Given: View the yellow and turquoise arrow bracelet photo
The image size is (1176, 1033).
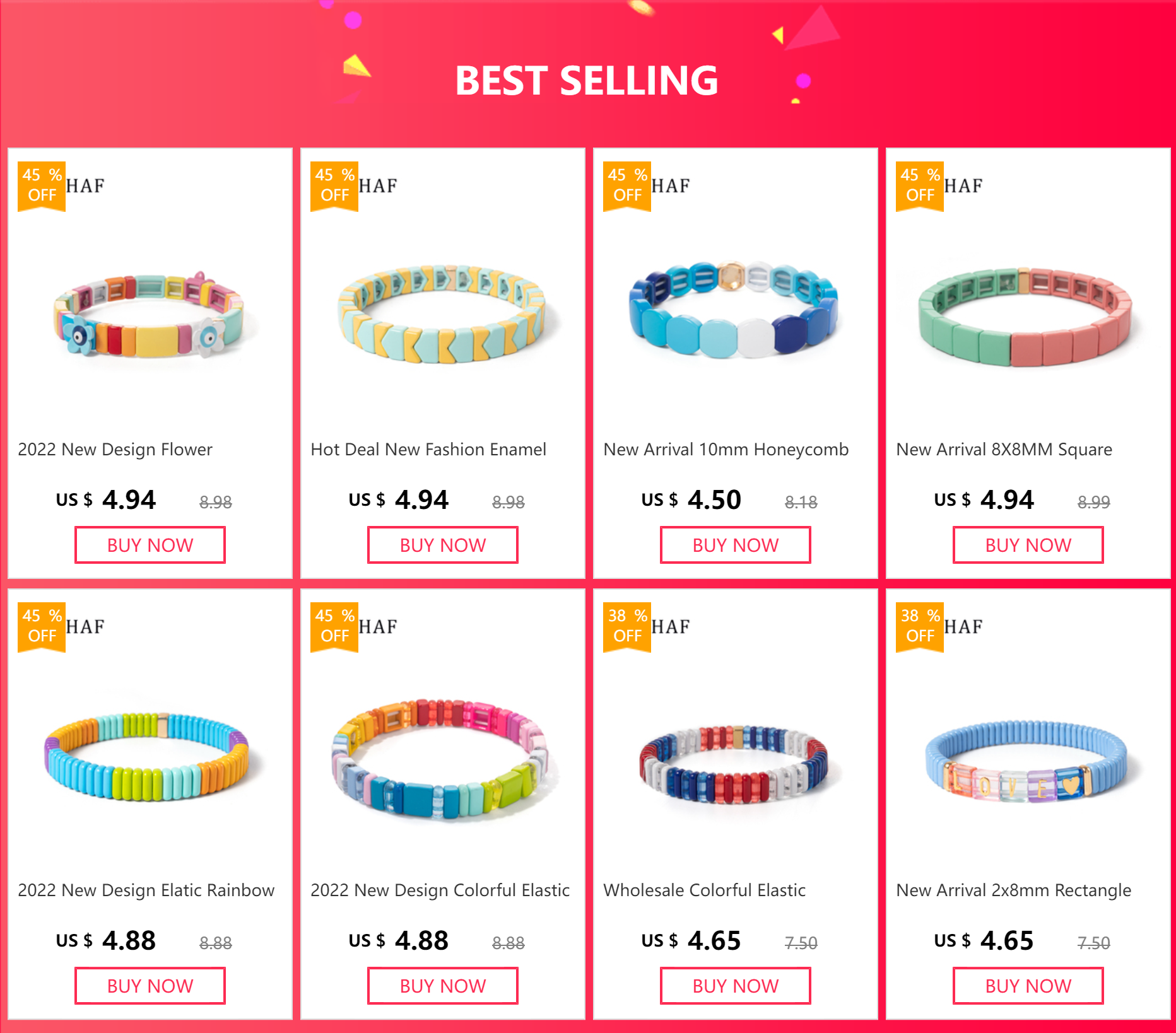Looking at the screenshot, I should [442, 313].
